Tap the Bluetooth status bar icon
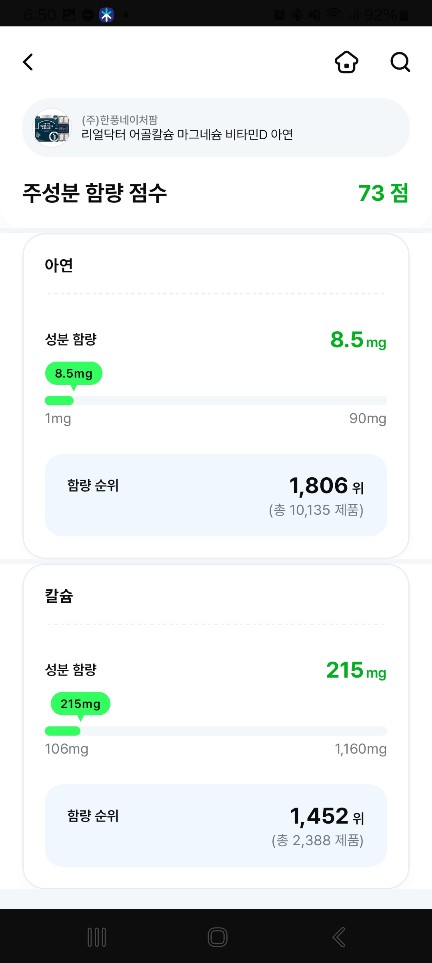The width and height of the screenshot is (432, 963). (x=106, y=15)
